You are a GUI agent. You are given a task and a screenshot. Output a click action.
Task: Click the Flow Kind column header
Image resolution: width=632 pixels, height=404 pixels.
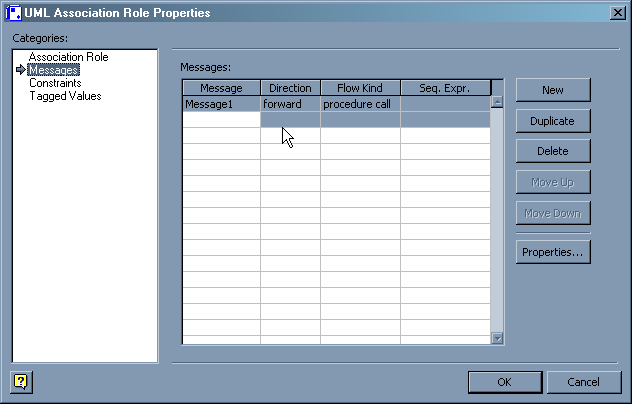[360, 88]
